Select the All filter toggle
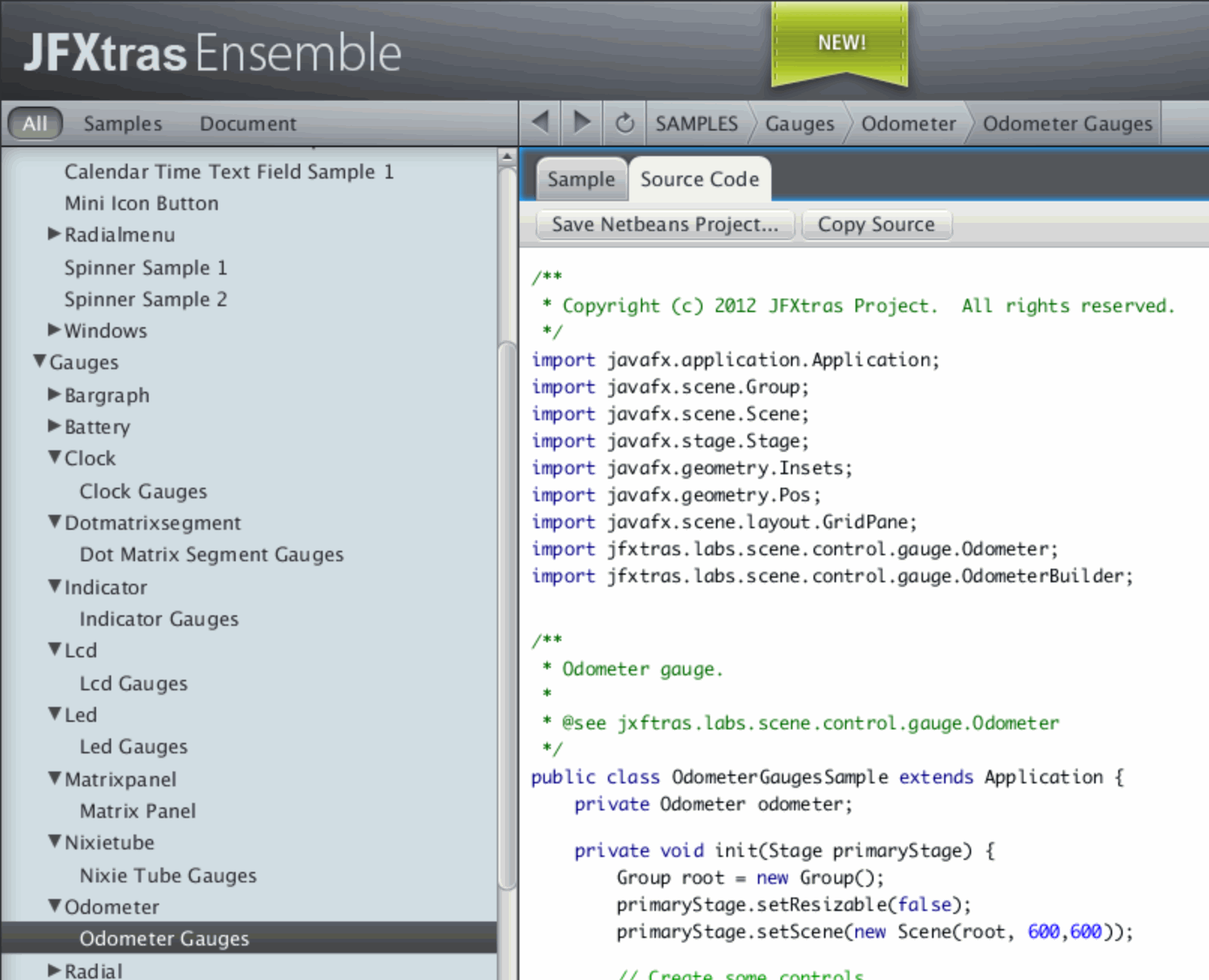 coord(35,124)
